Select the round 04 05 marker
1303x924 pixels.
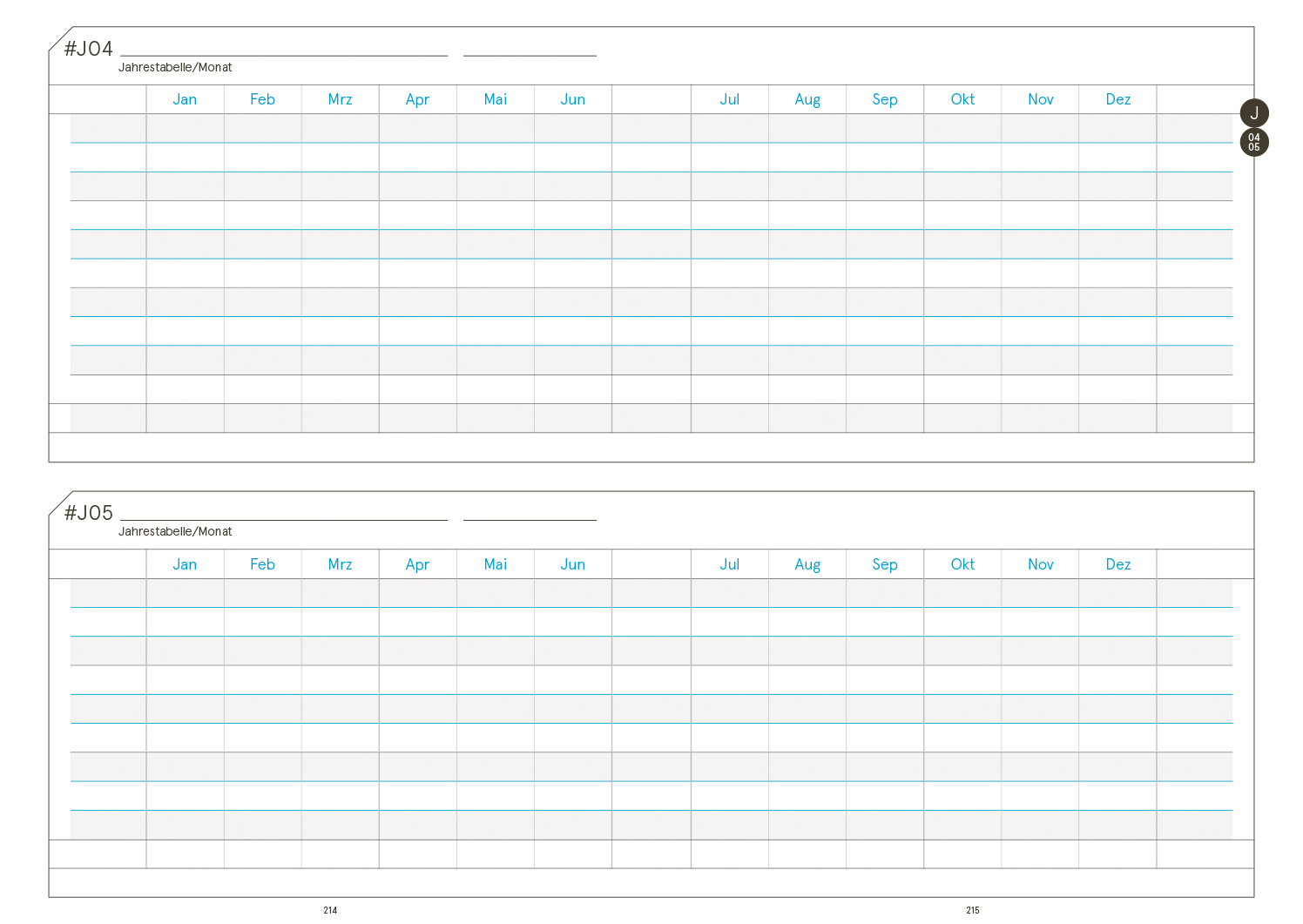1254,142
